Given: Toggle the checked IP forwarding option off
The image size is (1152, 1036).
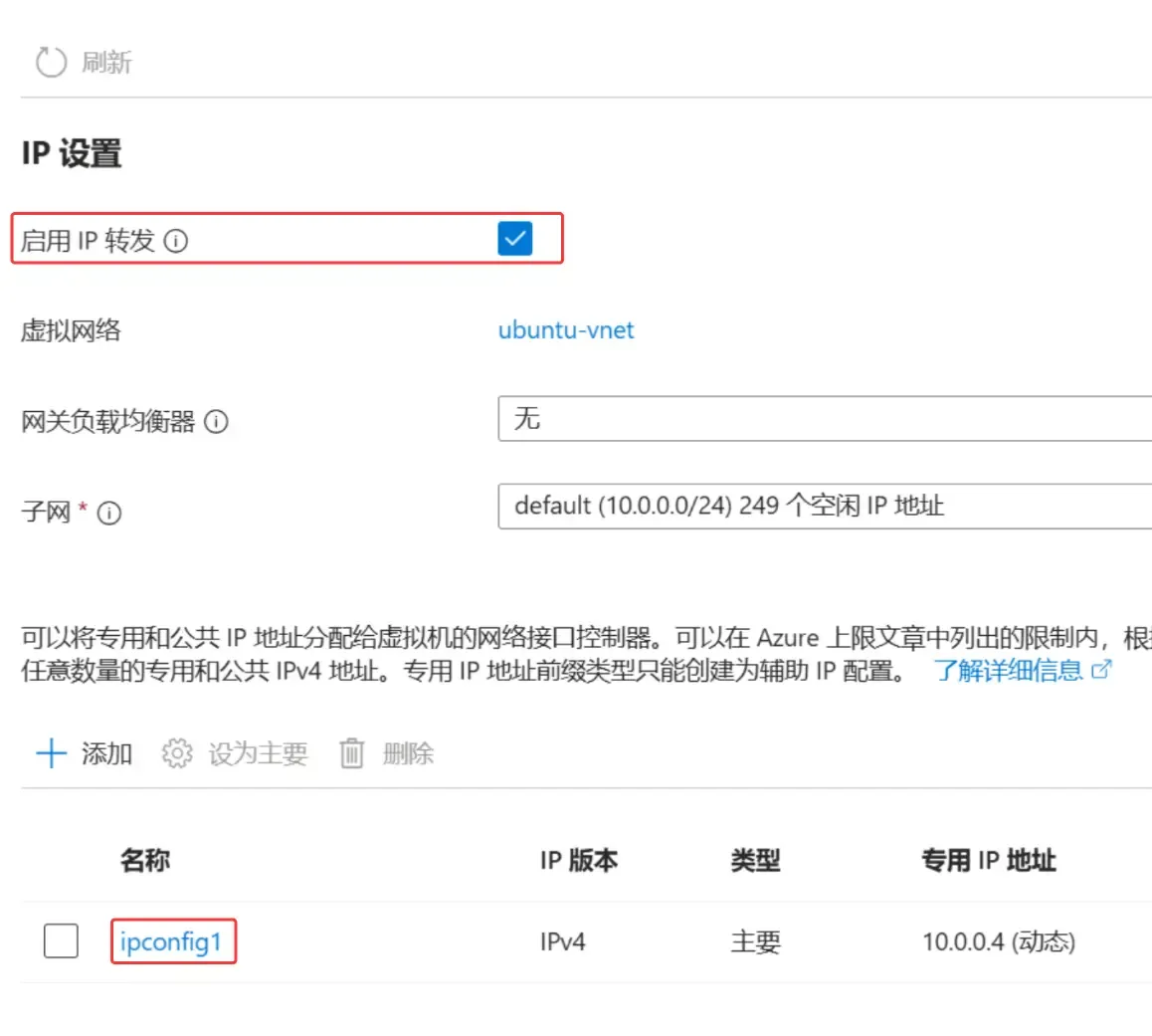Looking at the screenshot, I should tap(513, 238).
